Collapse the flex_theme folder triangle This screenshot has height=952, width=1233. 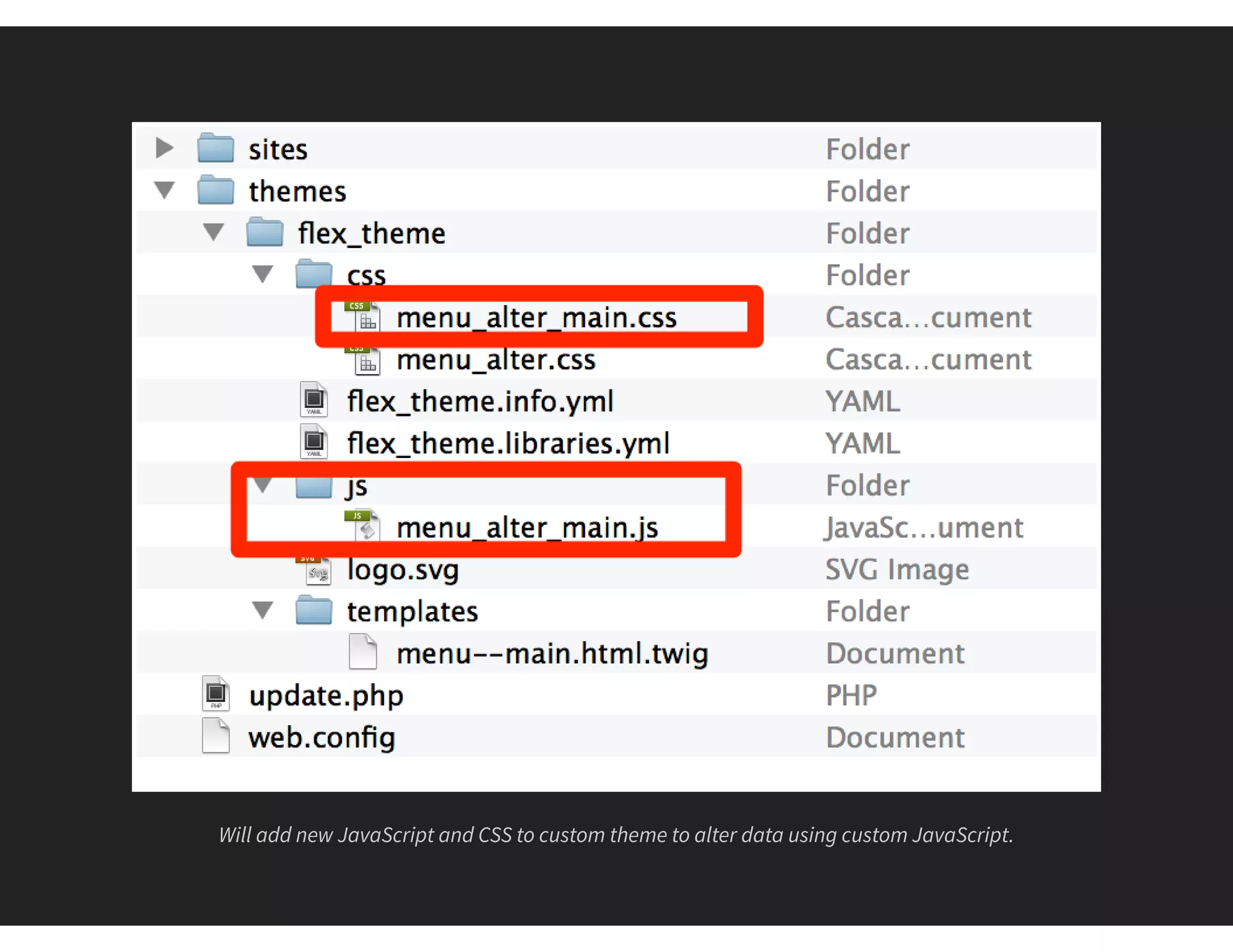[x=213, y=232]
